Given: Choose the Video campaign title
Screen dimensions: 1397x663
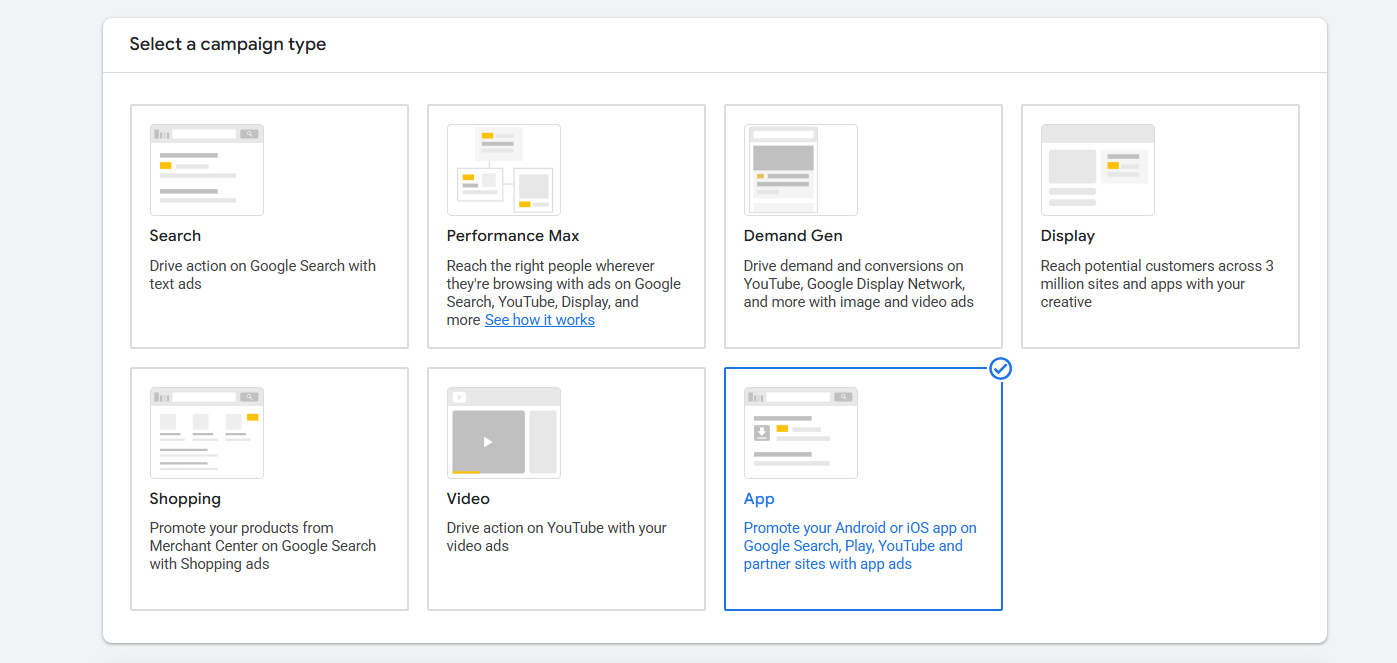Looking at the screenshot, I should 468,499.
